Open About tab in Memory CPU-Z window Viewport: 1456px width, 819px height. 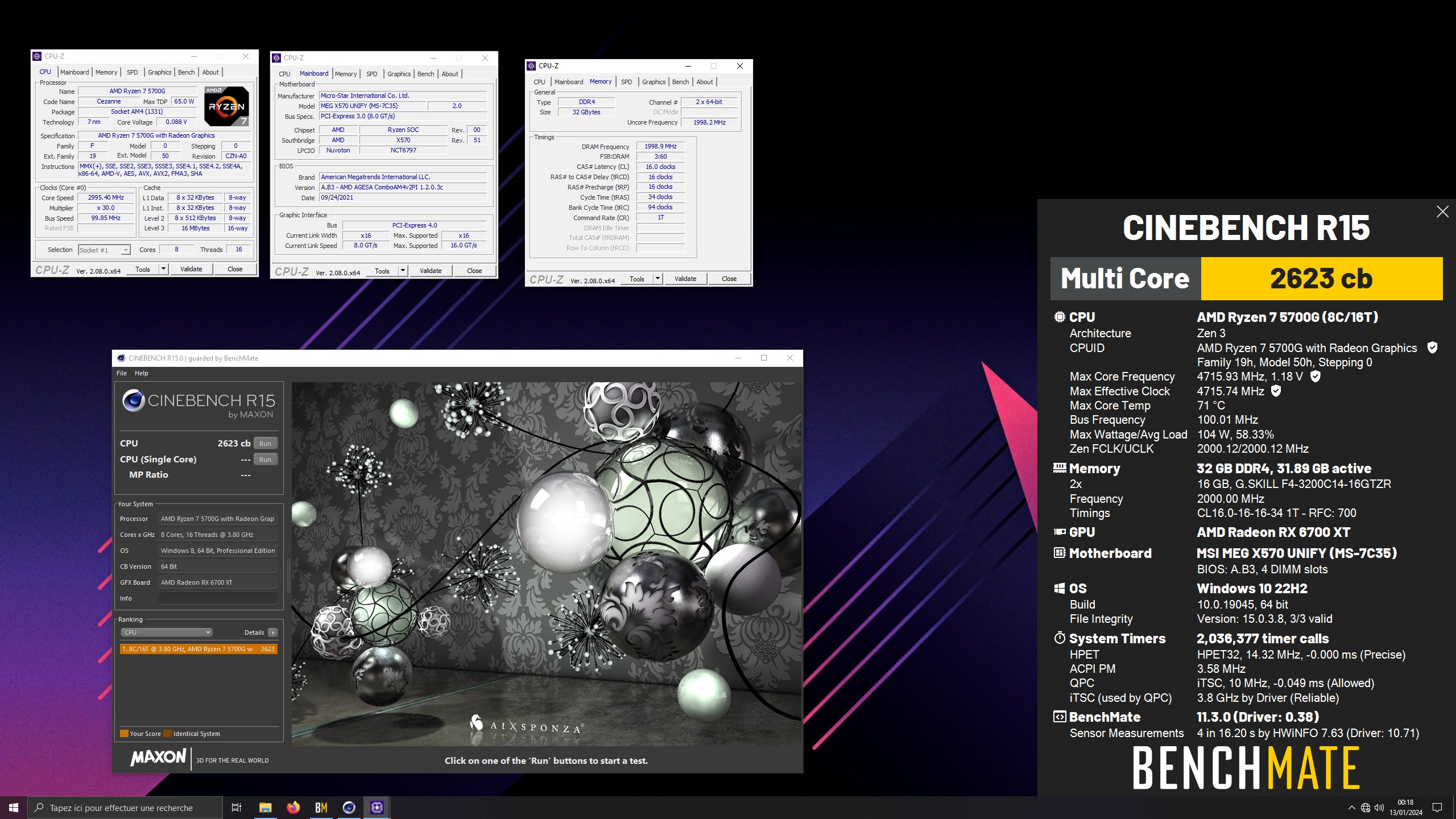click(705, 82)
